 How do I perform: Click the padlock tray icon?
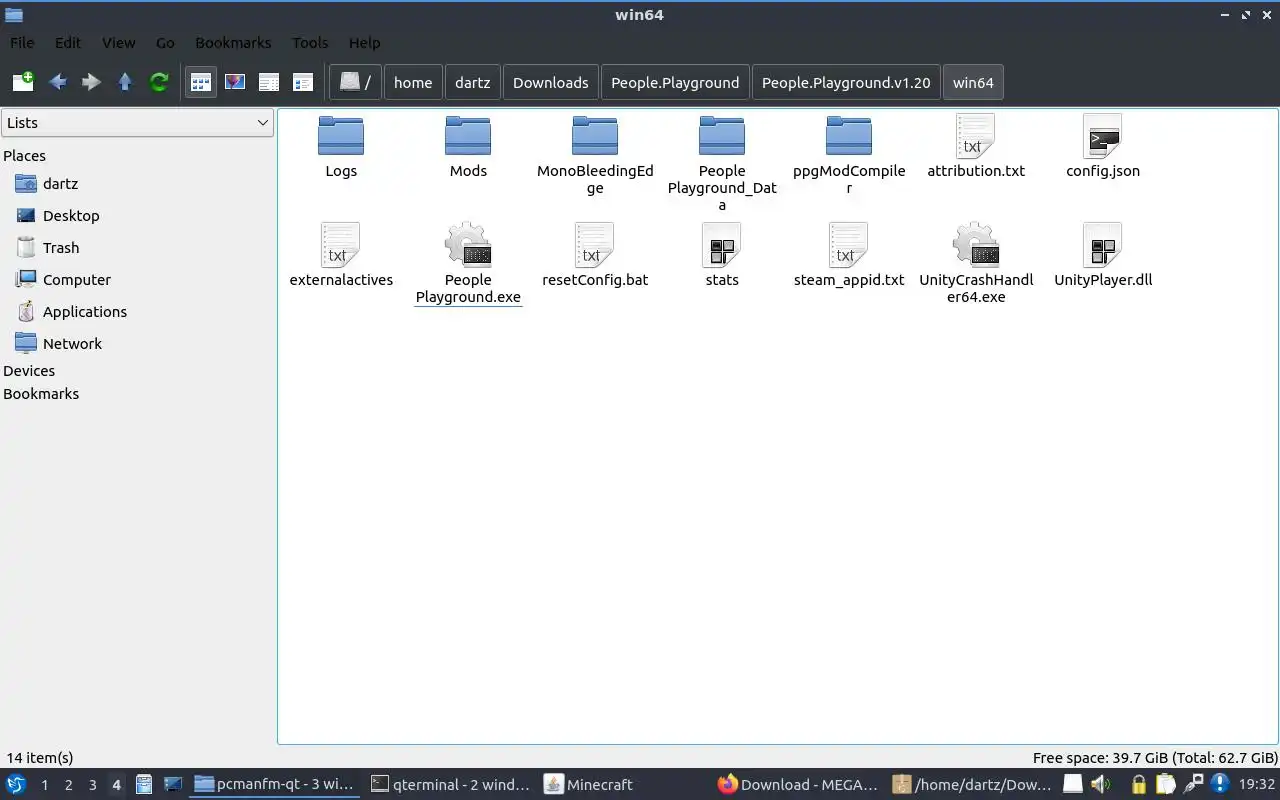tap(1138, 785)
